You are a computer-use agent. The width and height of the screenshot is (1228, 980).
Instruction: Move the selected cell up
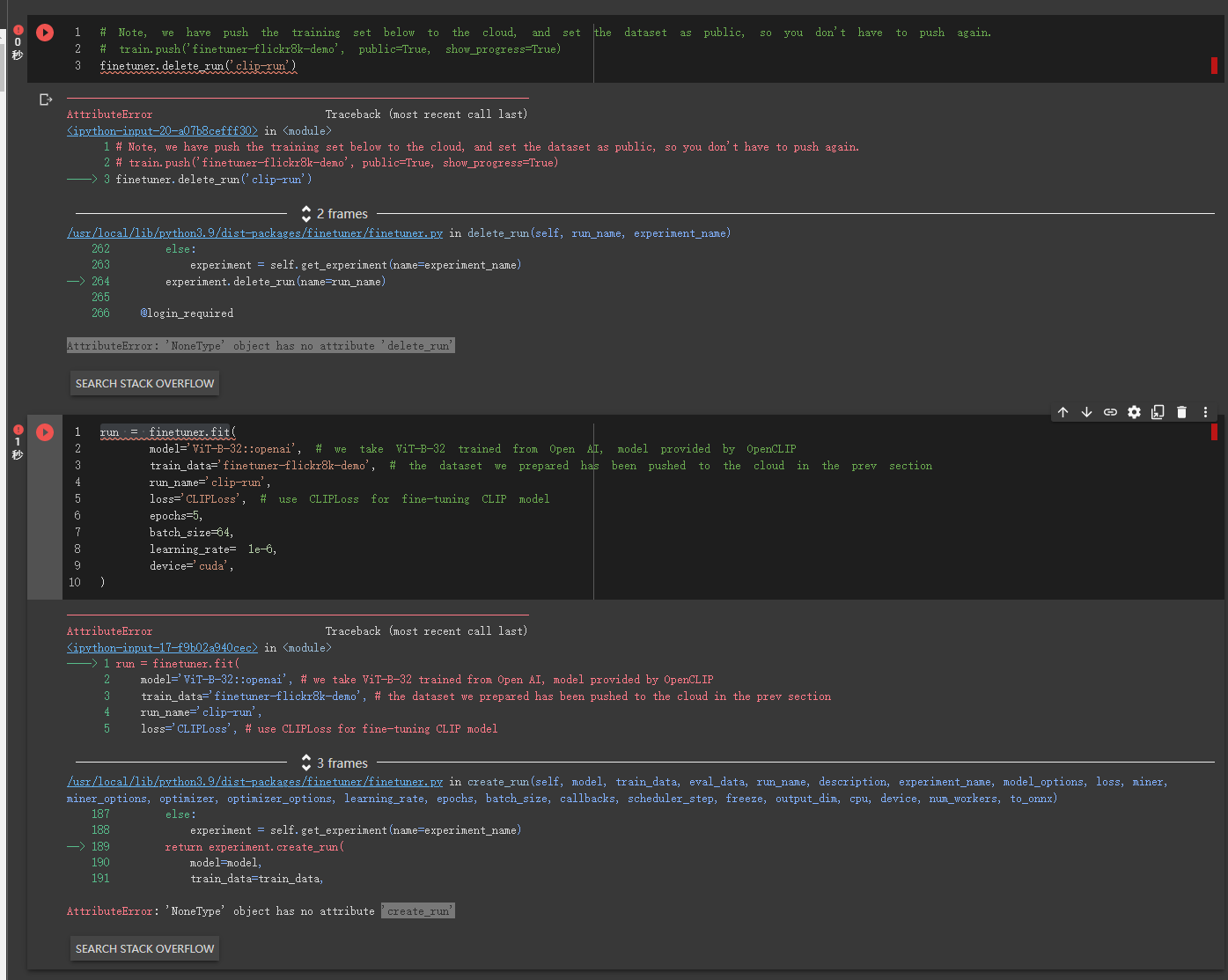1063,411
